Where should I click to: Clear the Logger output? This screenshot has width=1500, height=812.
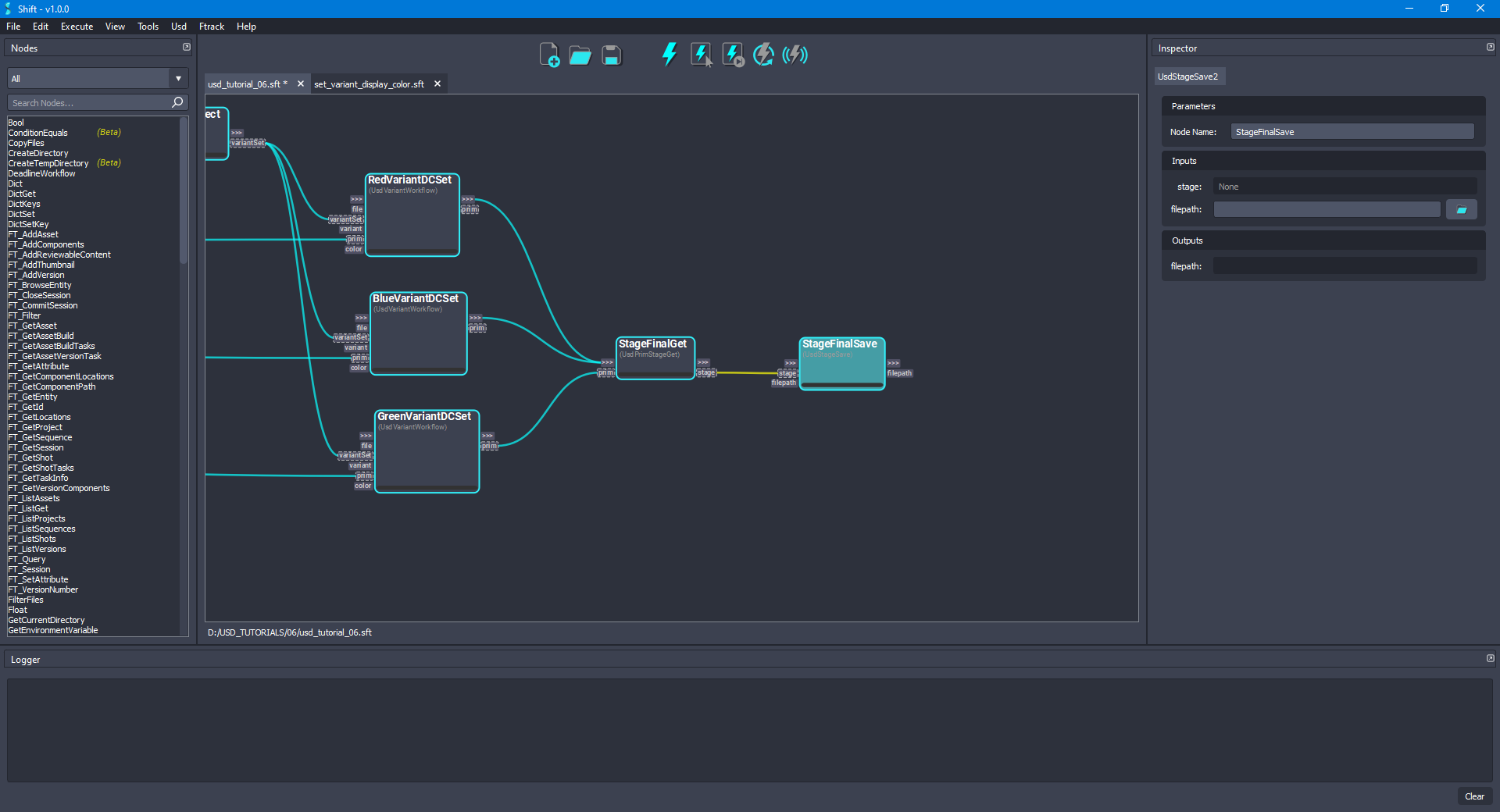[1475, 796]
